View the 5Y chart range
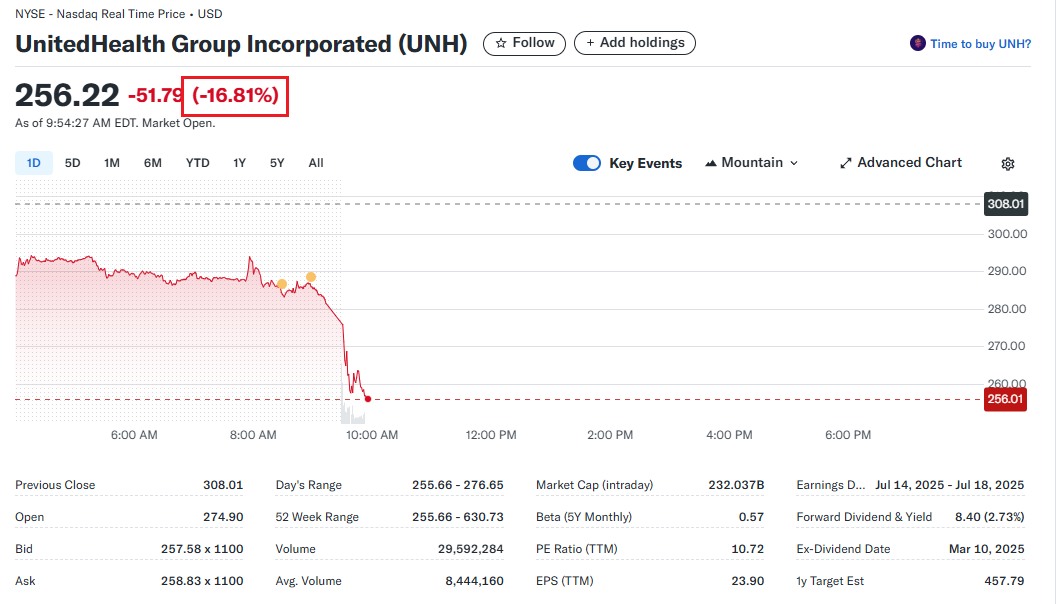This screenshot has width=1056, height=604. (277, 163)
